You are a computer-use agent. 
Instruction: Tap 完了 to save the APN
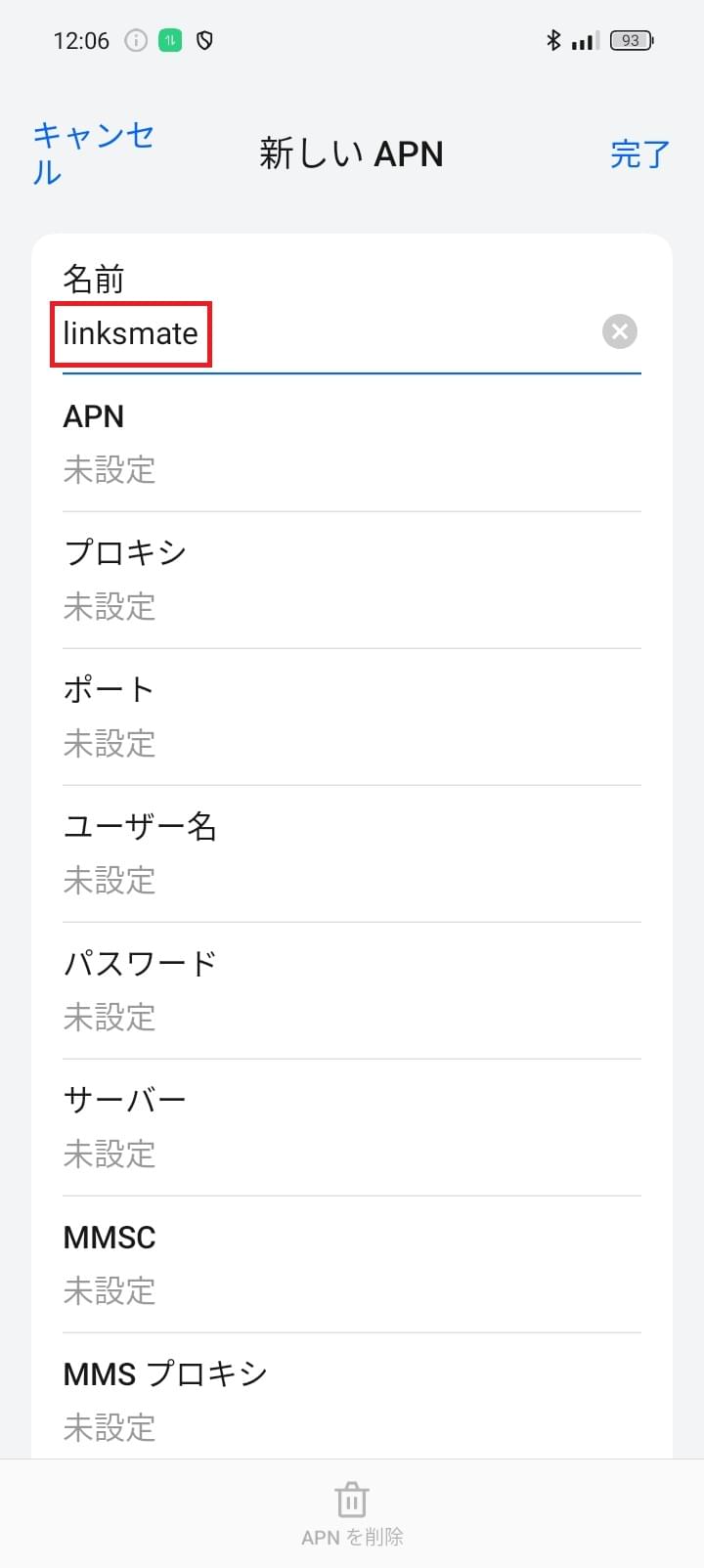pyautogui.click(x=640, y=154)
